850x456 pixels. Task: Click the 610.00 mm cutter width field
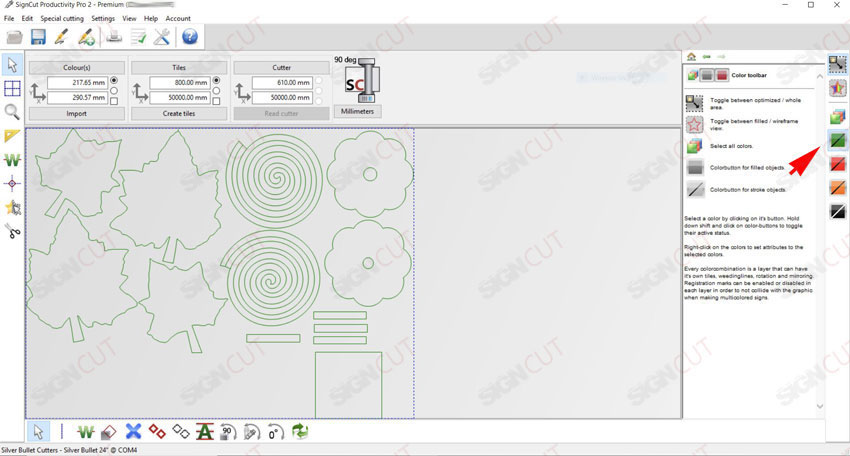[x=282, y=82]
